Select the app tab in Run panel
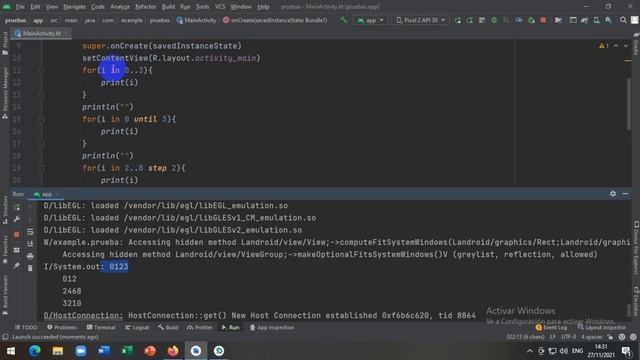The height and width of the screenshot is (360, 640). coord(45,194)
